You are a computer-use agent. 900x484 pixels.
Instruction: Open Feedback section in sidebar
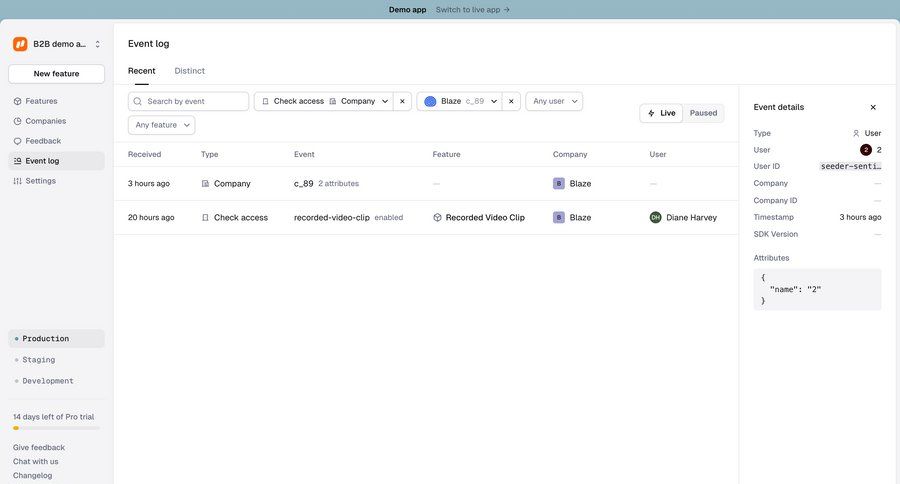tap(43, 141)
